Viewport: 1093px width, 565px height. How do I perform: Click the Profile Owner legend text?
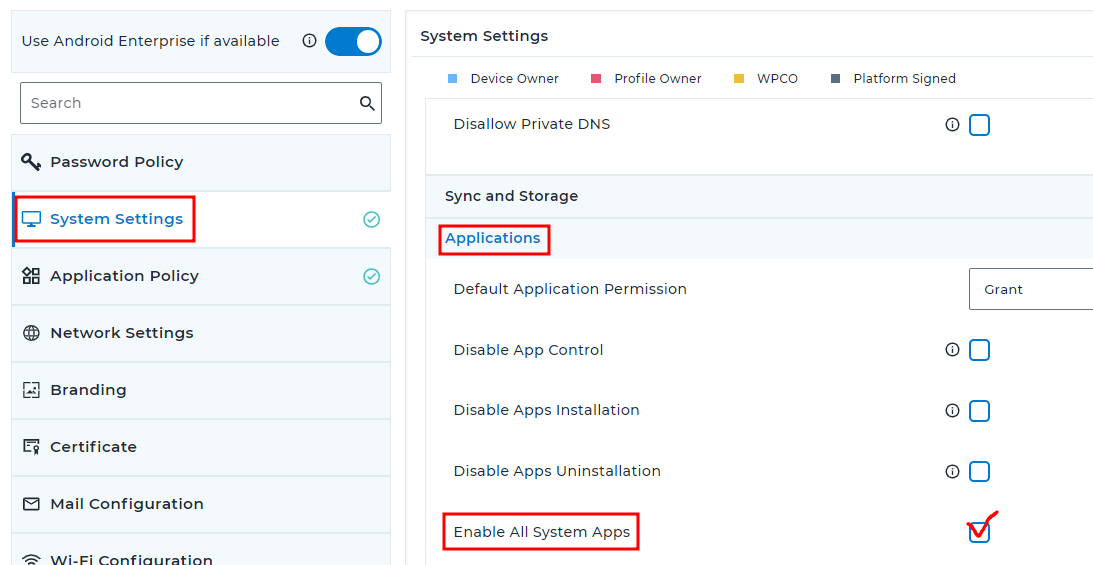pos(658,79)
